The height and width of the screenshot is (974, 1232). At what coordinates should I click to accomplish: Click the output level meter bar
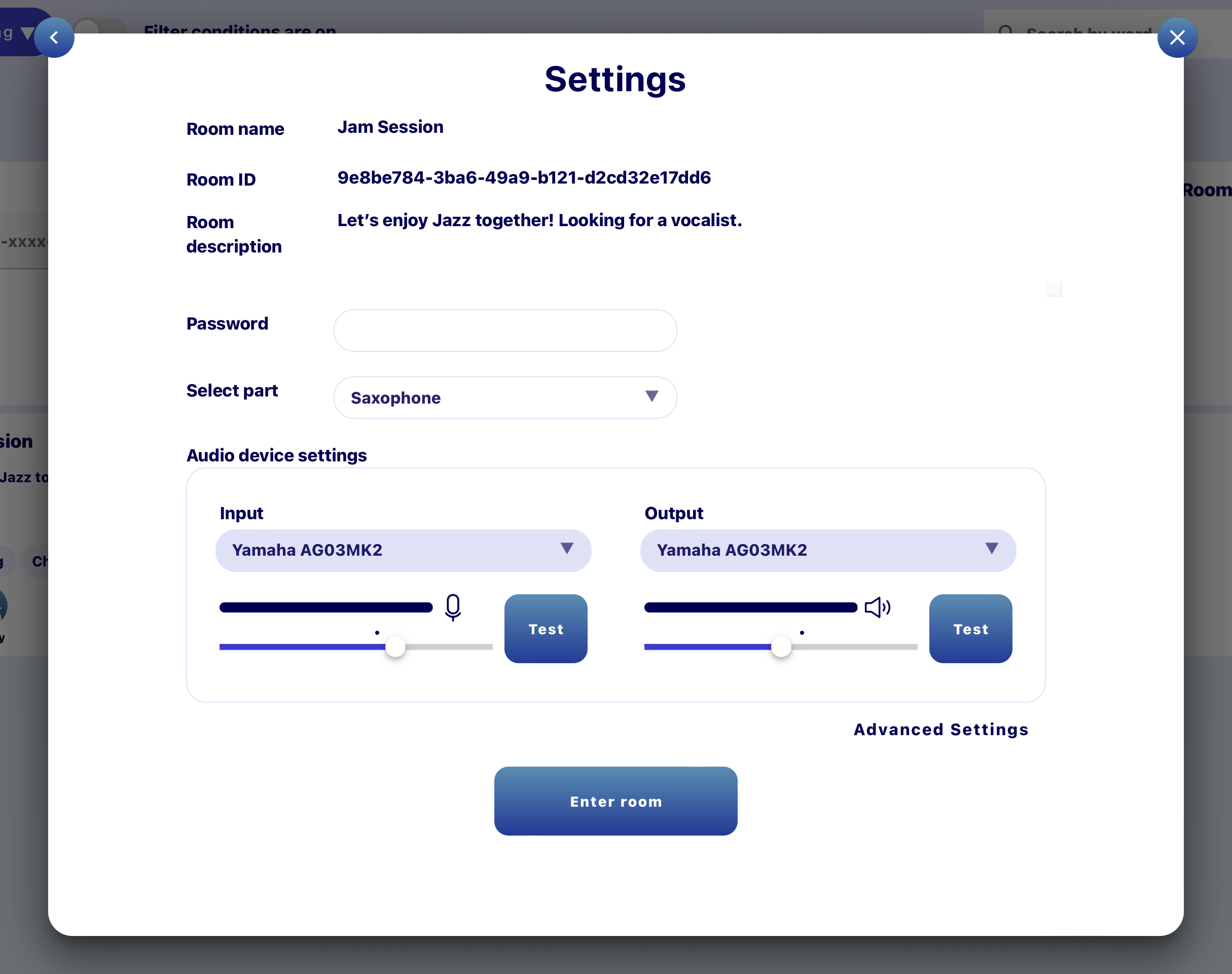750,607
